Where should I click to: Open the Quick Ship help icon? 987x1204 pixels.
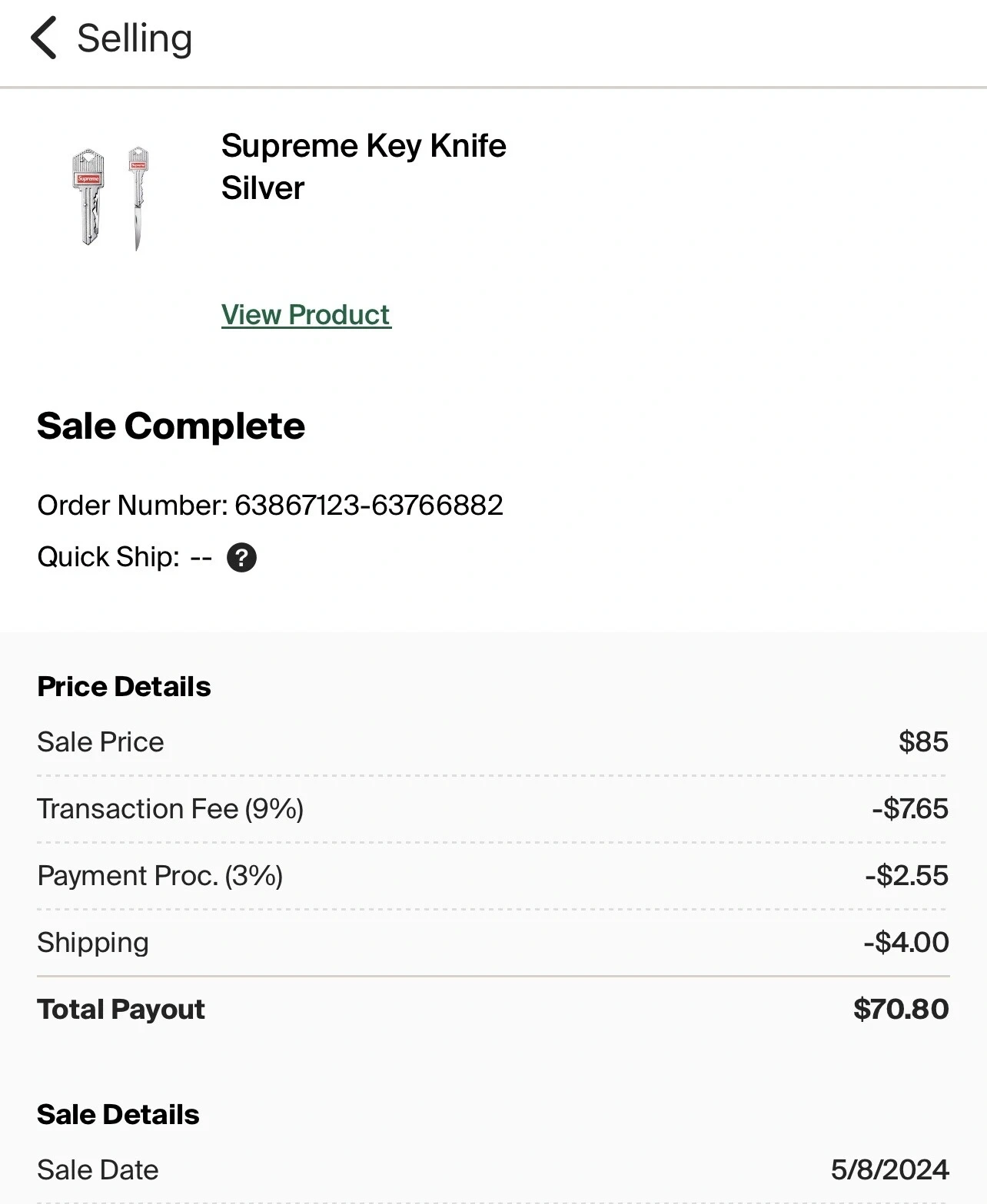241,557
